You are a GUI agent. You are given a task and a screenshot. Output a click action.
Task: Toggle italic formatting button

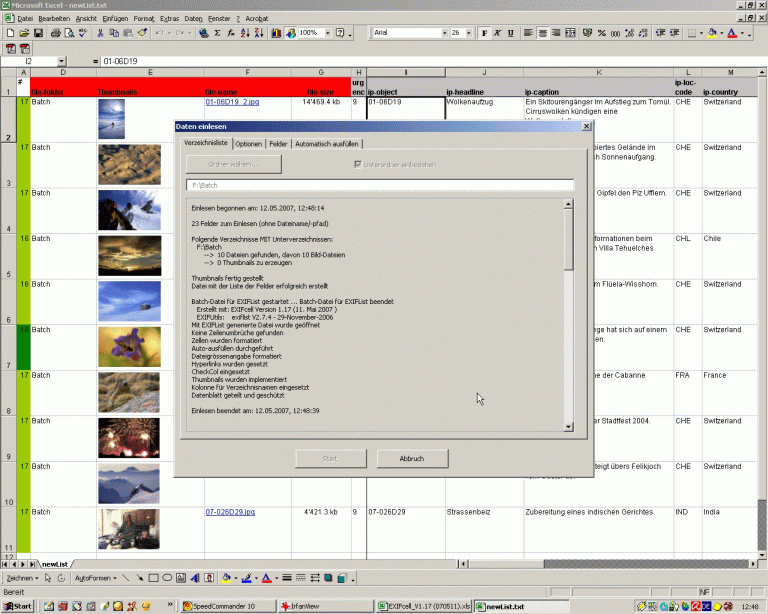pyautogui.click(x=497, y=33)
